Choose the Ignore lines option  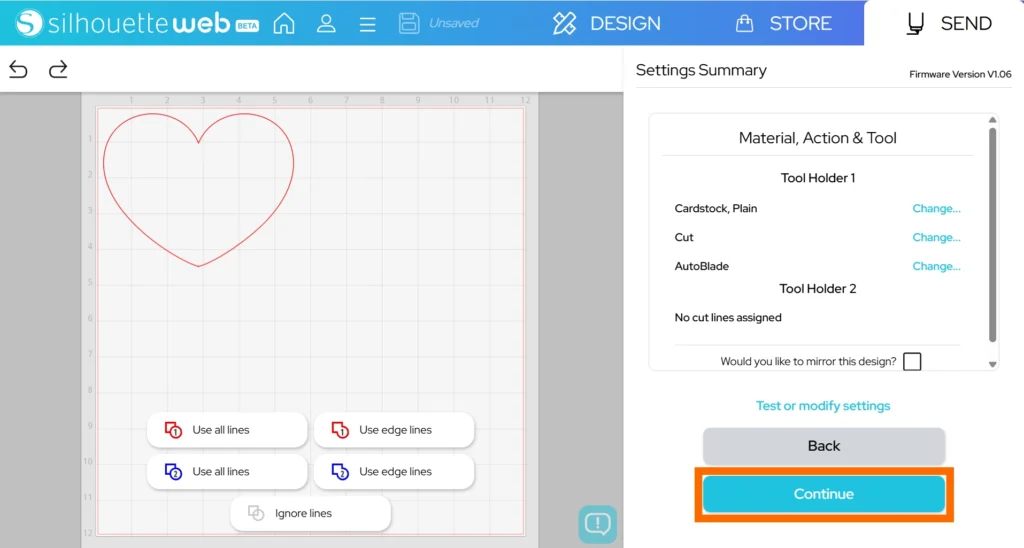click(x=310, y=514)
